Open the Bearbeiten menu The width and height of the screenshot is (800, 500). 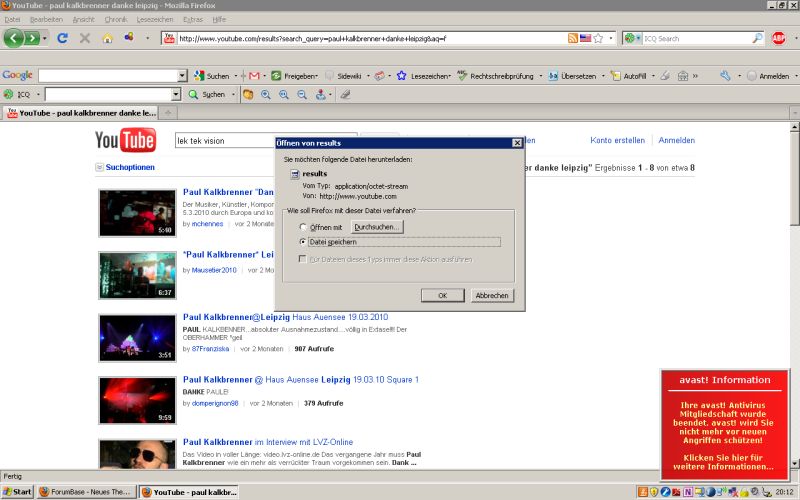(46, 19)
